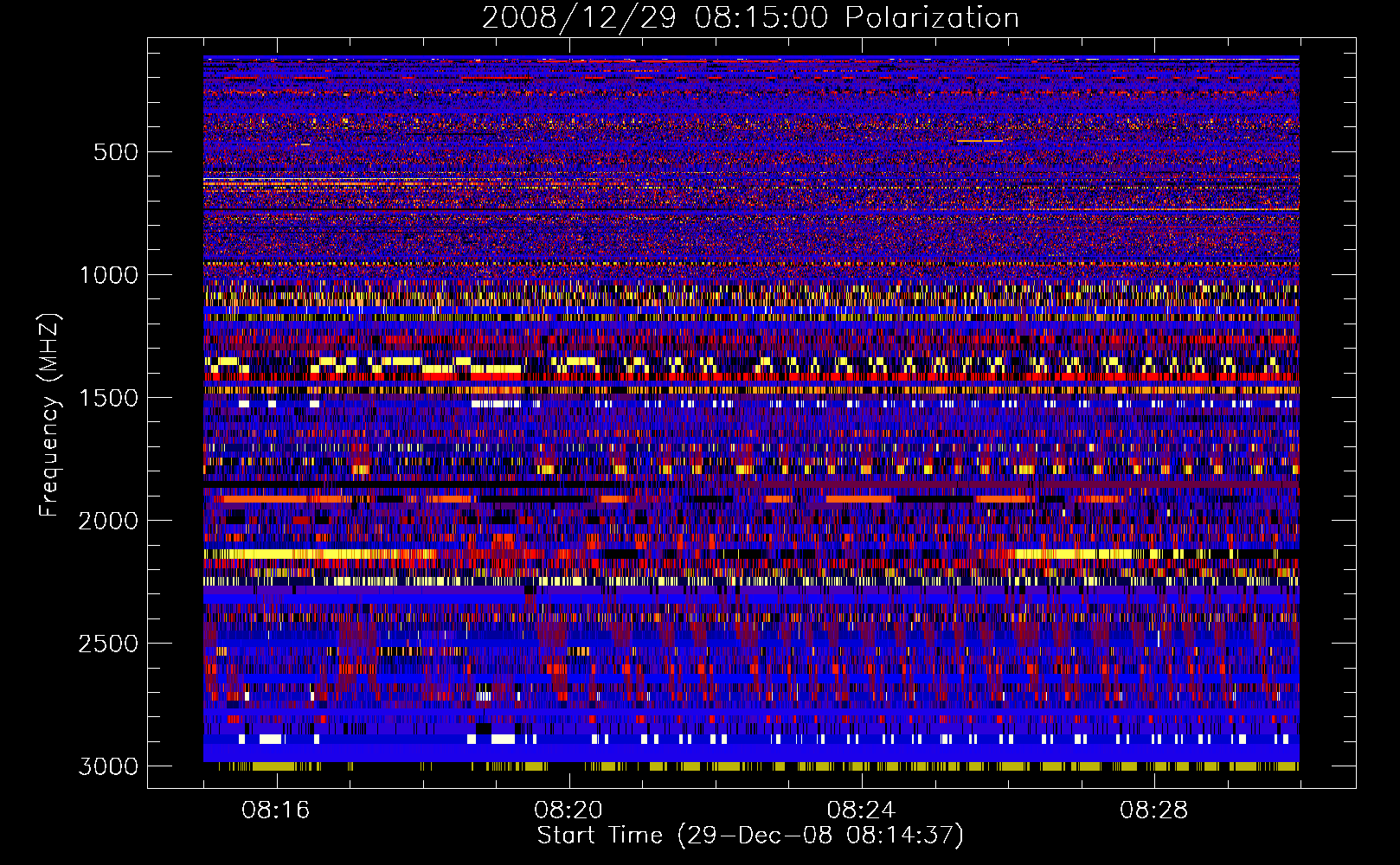This screenshot has width=1400, height=865.
Task: Click the 08:16 time tick label
Action: point(276,811)
